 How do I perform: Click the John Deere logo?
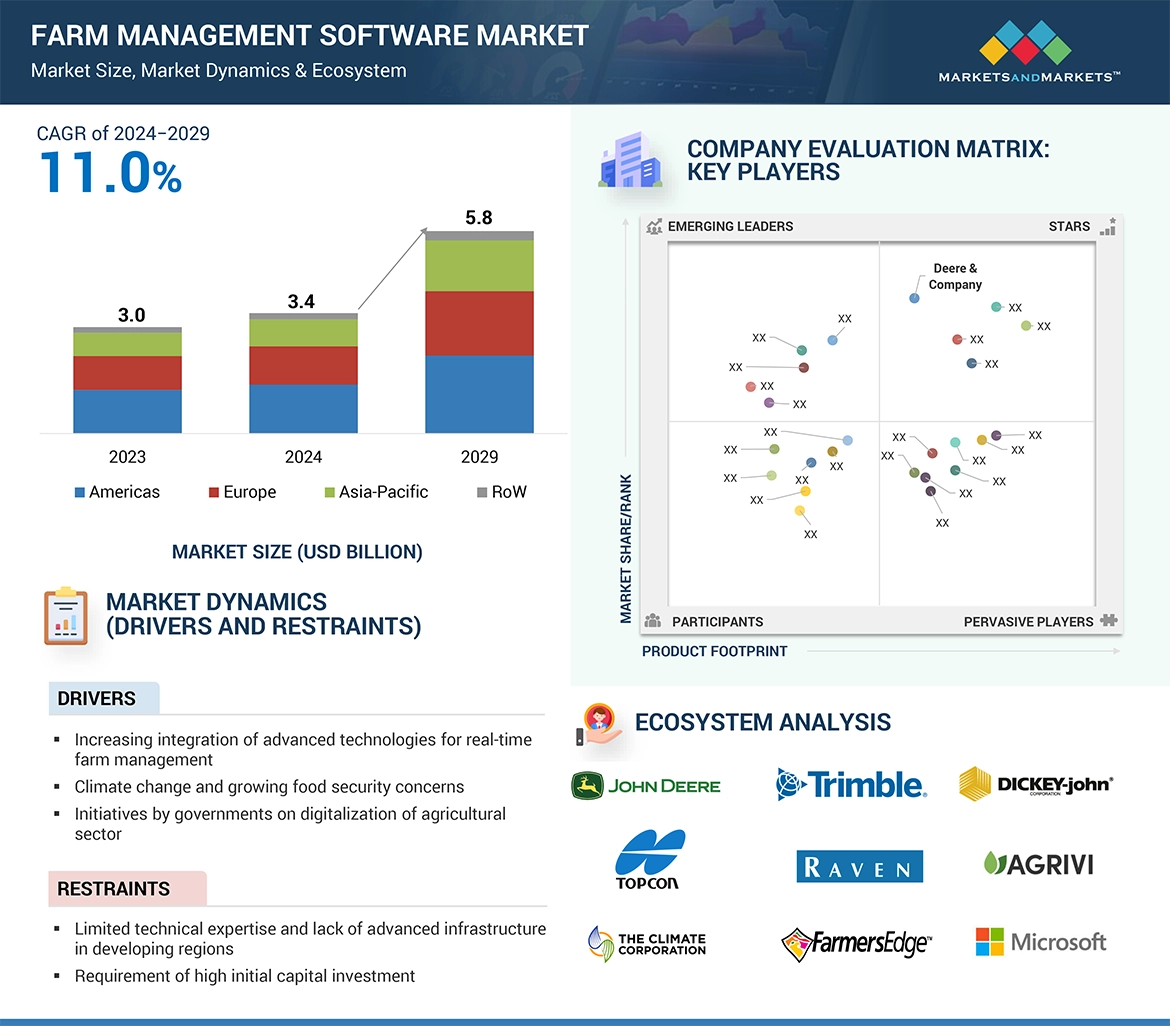645,785
